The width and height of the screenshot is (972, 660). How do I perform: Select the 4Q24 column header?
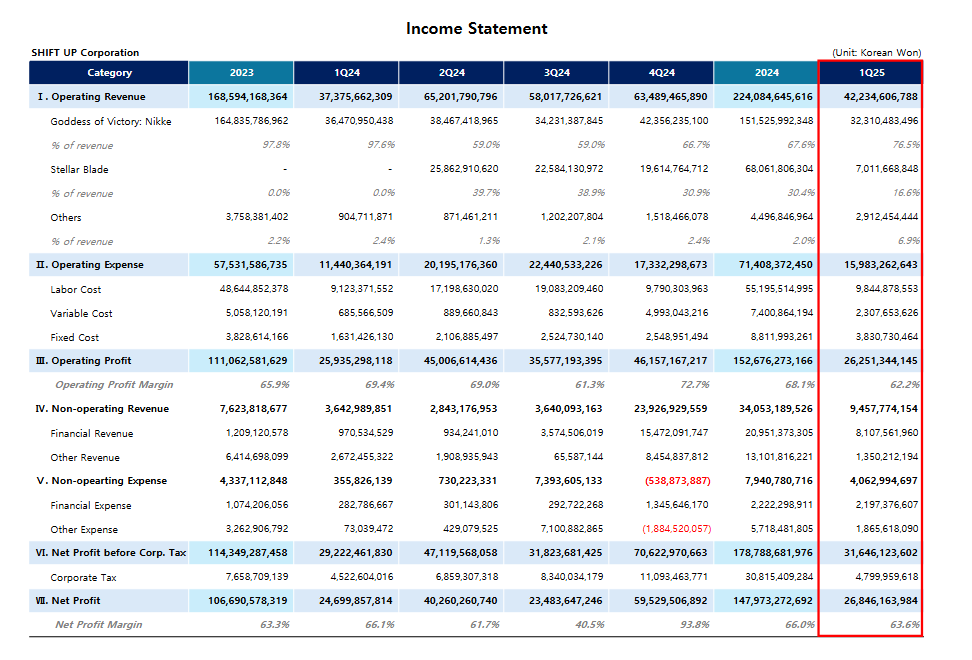pos(661,73)
